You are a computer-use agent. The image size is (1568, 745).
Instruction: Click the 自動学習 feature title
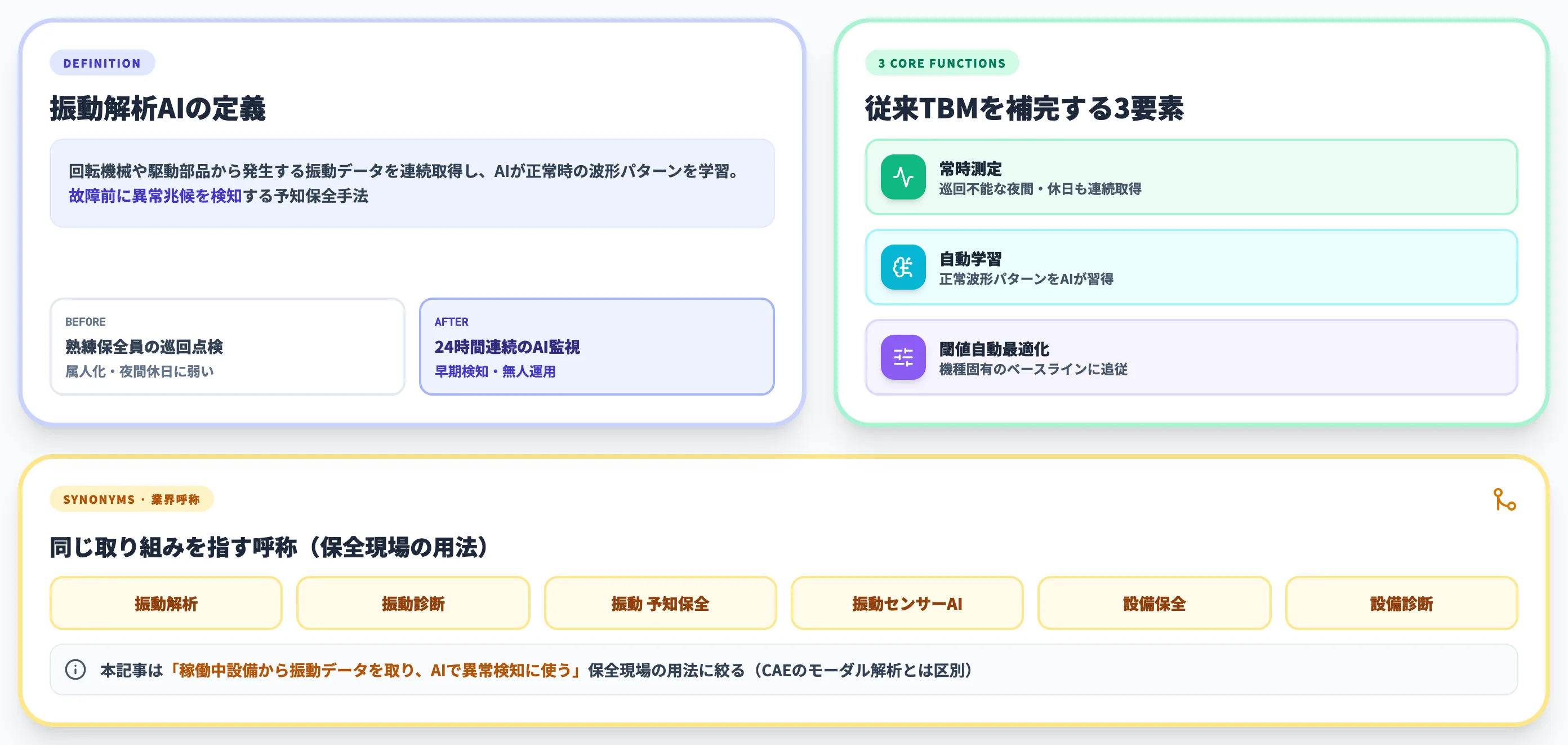point(970,259)
